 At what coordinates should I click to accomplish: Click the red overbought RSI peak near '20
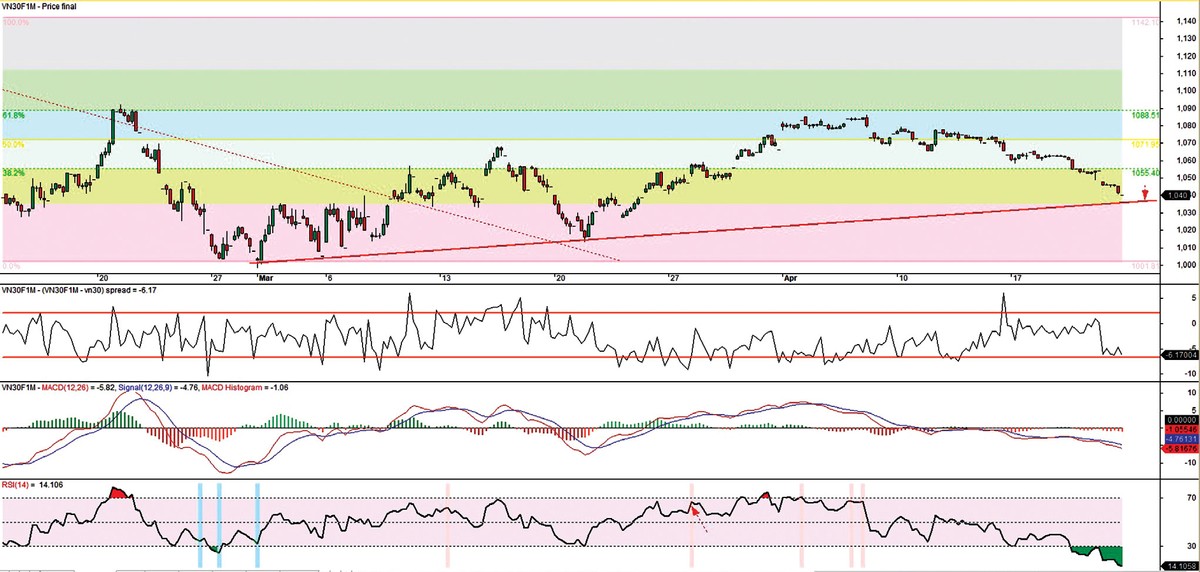[x=119, y=464]
